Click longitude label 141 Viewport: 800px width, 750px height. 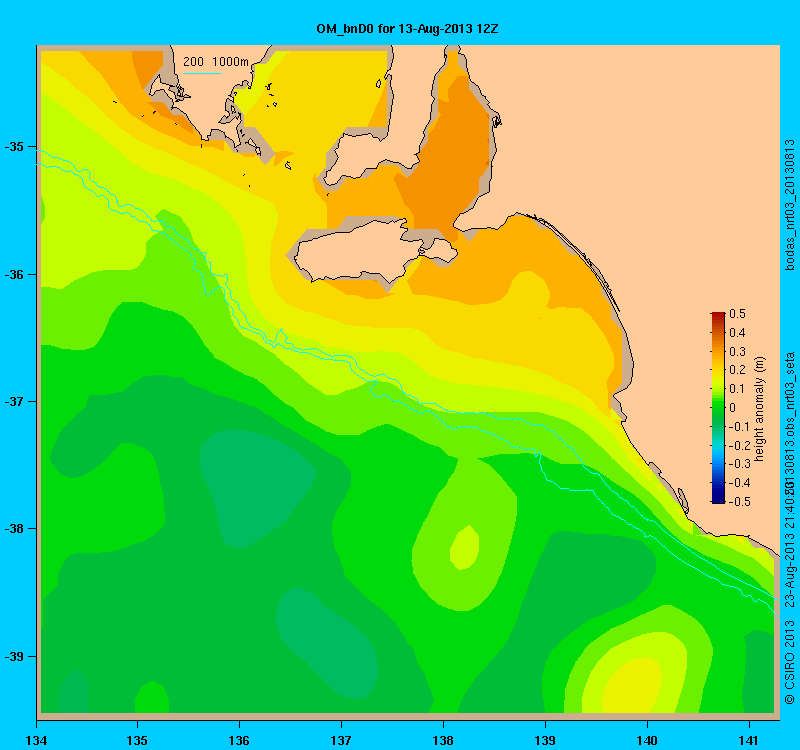pos(749,740)
